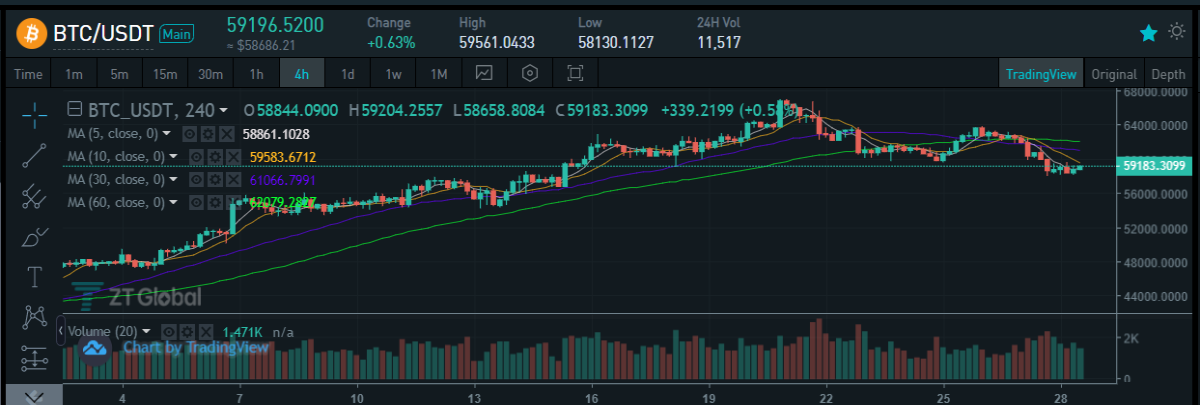
Task: Open the Chart by TradingView link
Action: (x=195, y=348)
